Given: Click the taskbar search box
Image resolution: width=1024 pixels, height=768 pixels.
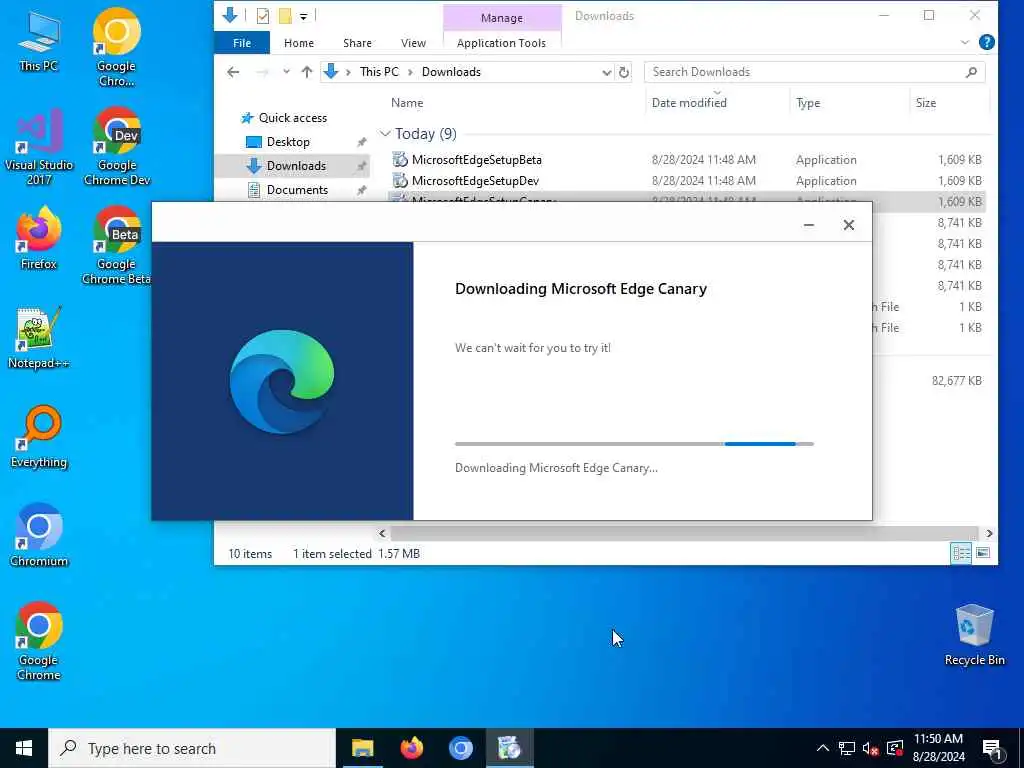Looking at the screenshot, I should (192, 748).
